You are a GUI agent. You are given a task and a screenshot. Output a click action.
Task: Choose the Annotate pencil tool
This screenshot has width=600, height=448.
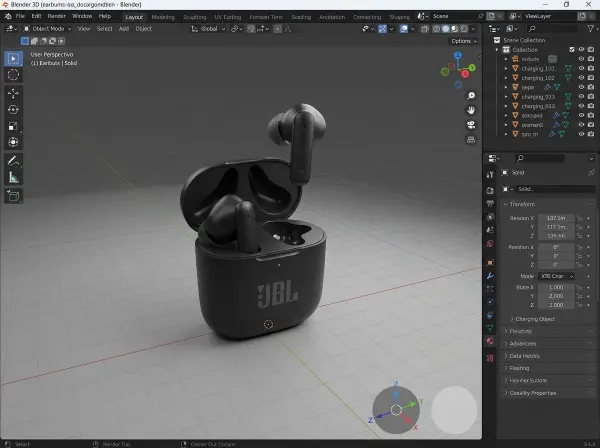point(13,161)
